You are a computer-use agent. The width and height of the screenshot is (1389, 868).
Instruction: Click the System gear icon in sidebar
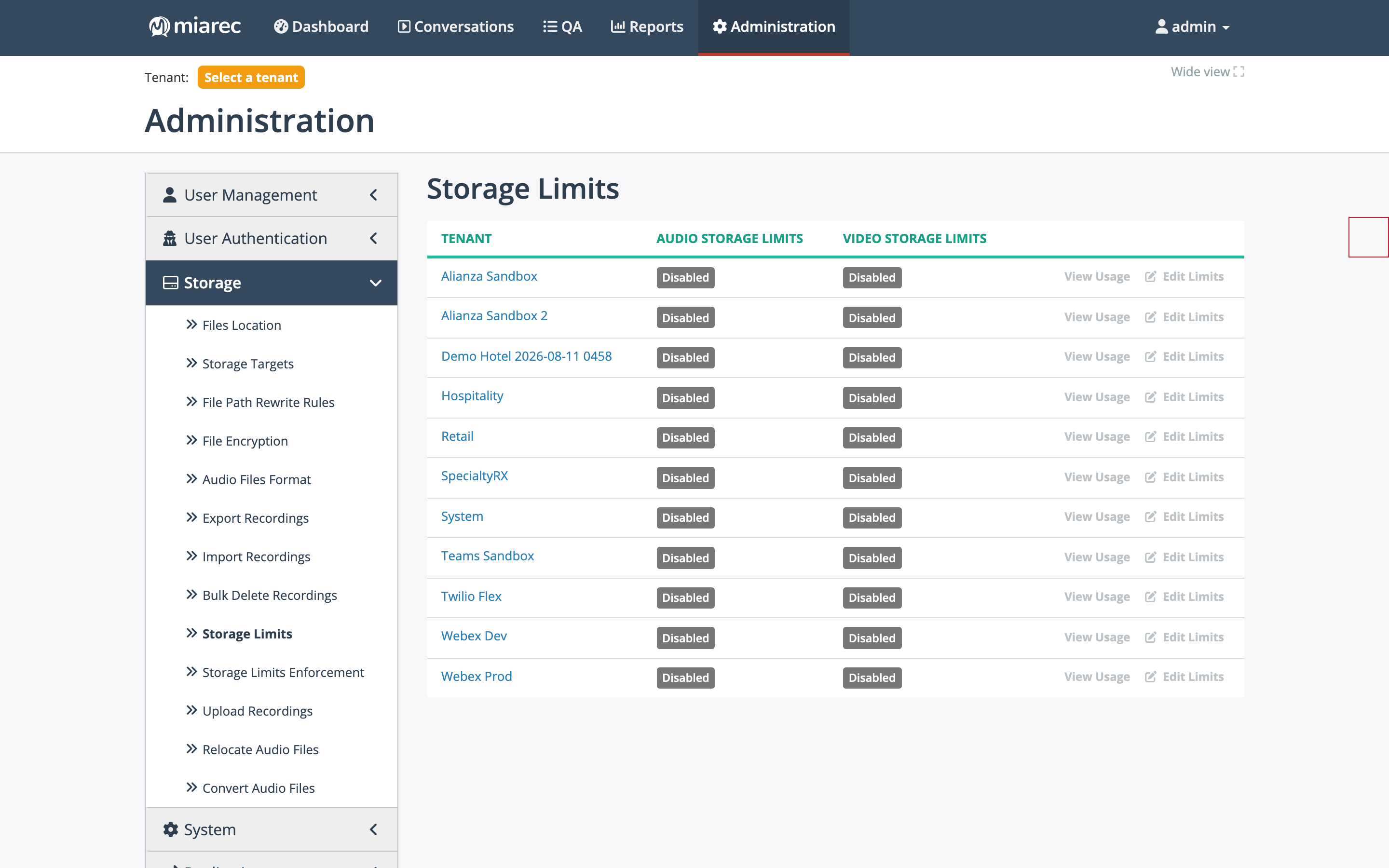[170, 829]
